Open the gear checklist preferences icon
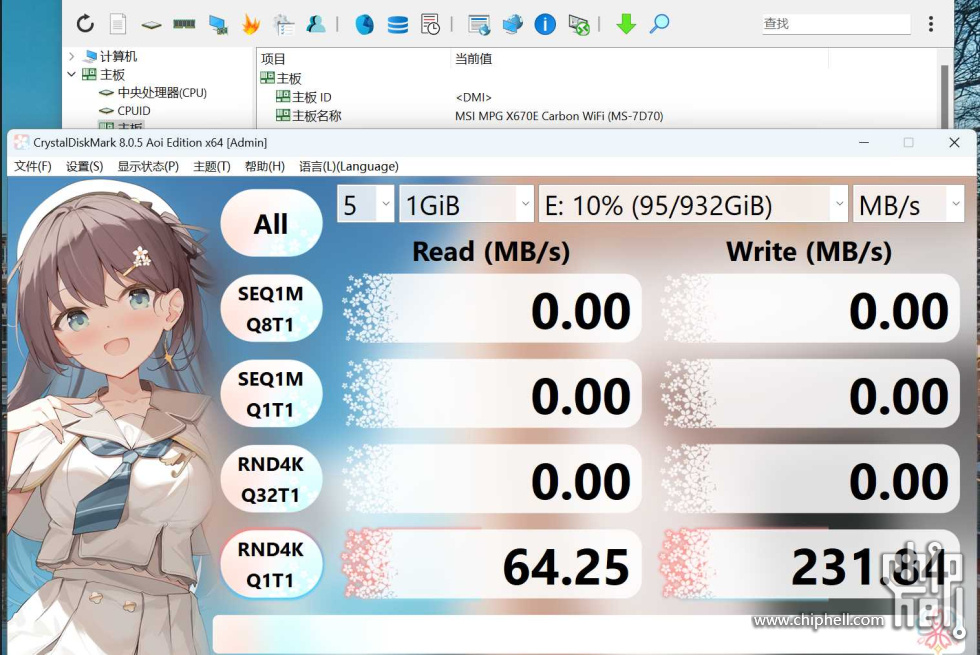This screenshot has width=980, height=655. click(x=284, y=24)
